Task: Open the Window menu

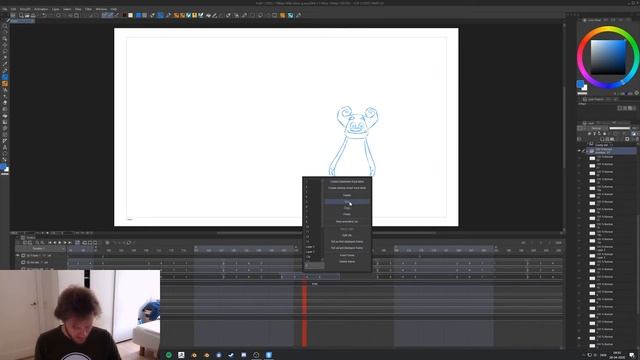Action: click(x=101, y=9)
